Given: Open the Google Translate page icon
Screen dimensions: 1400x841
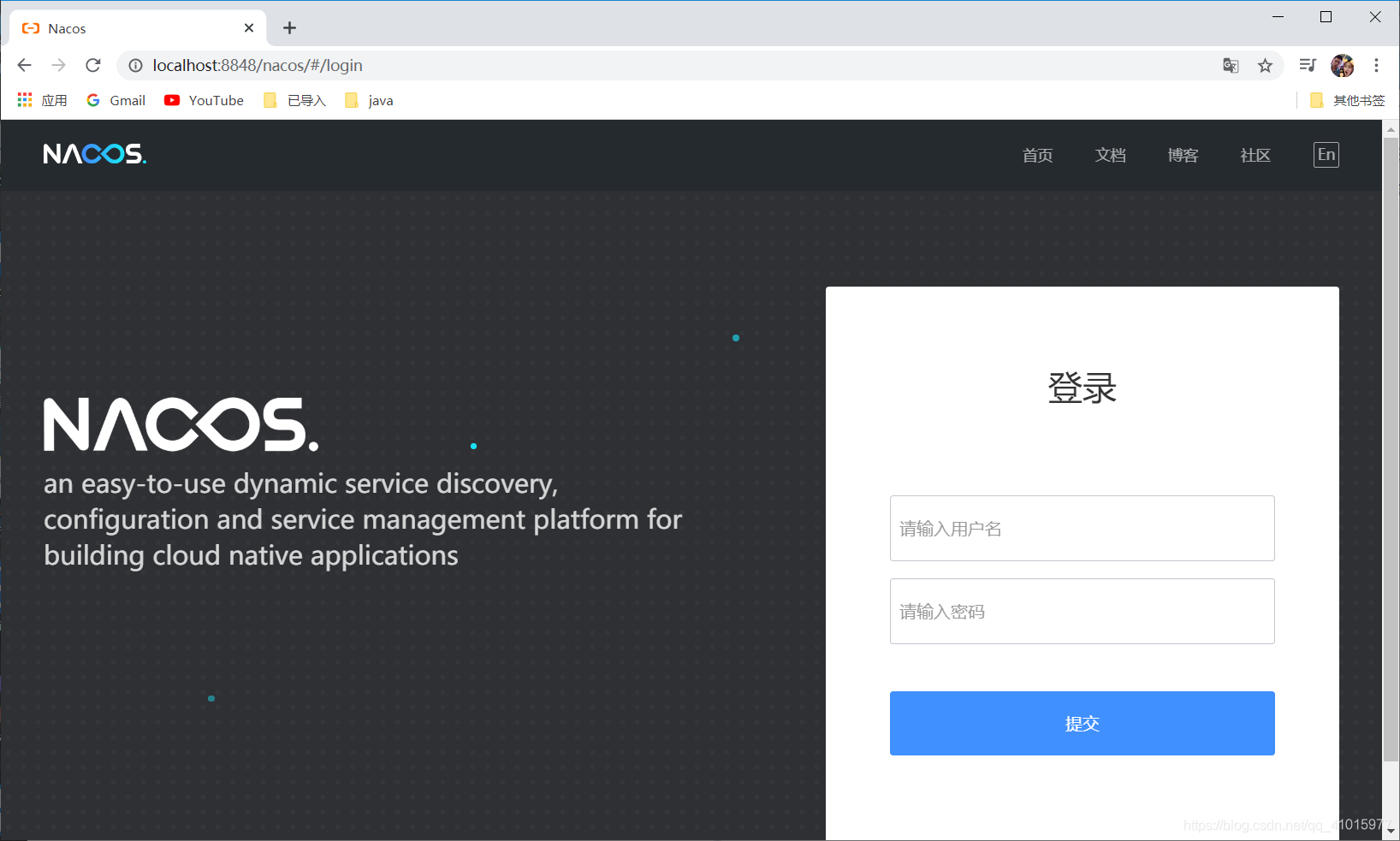Looking at the screenshot, I should 1231,66.
